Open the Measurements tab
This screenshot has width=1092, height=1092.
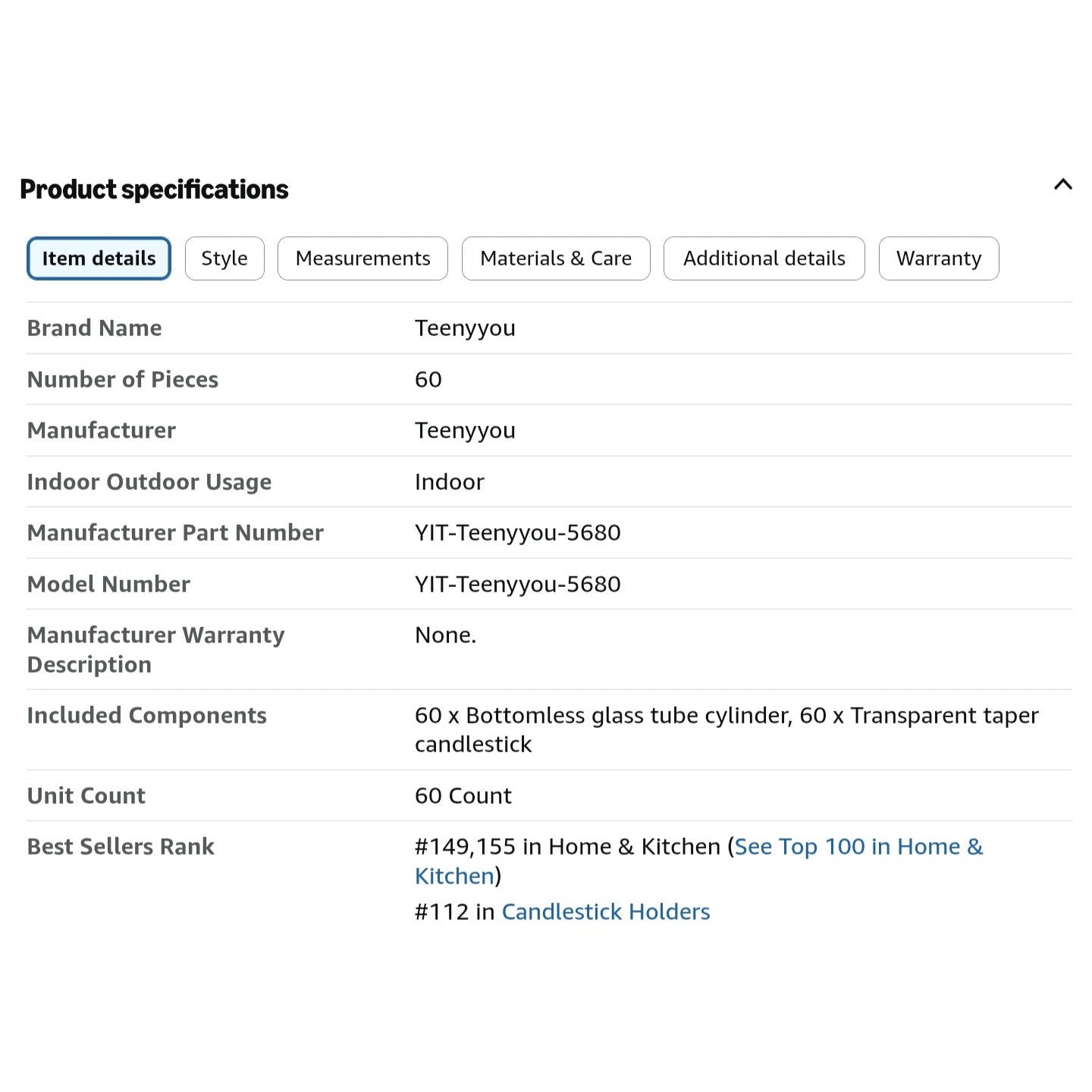(x=362, y=259)
